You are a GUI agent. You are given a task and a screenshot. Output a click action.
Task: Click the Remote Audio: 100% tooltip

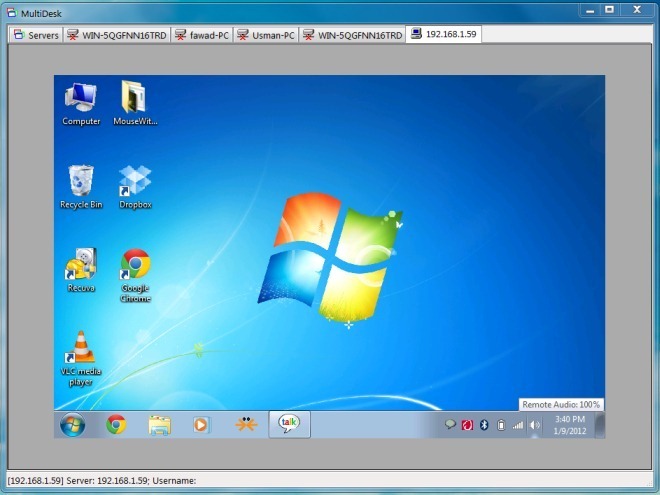click(x=561, y=405)
